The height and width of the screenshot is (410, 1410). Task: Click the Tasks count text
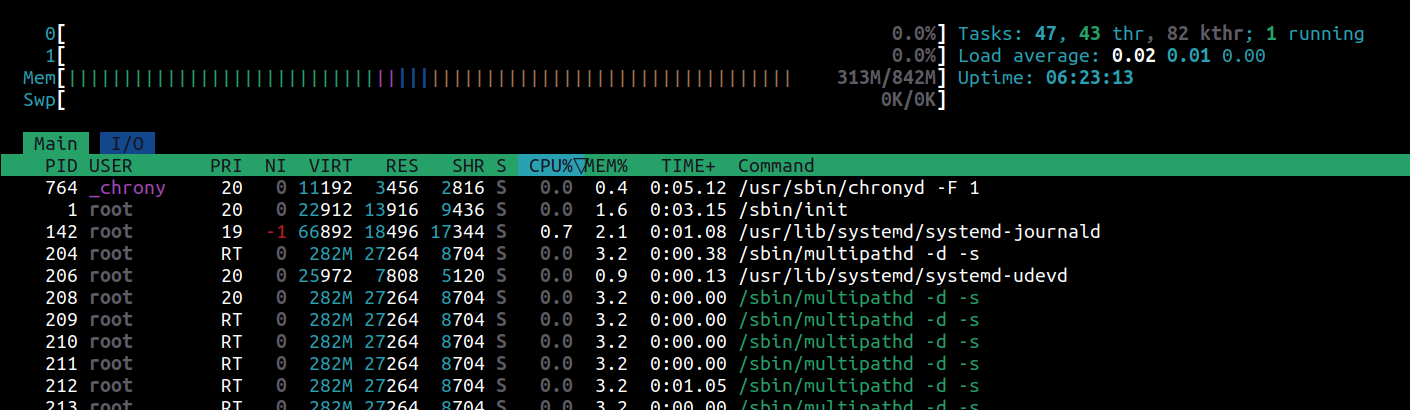click(x=1161, y=34)
